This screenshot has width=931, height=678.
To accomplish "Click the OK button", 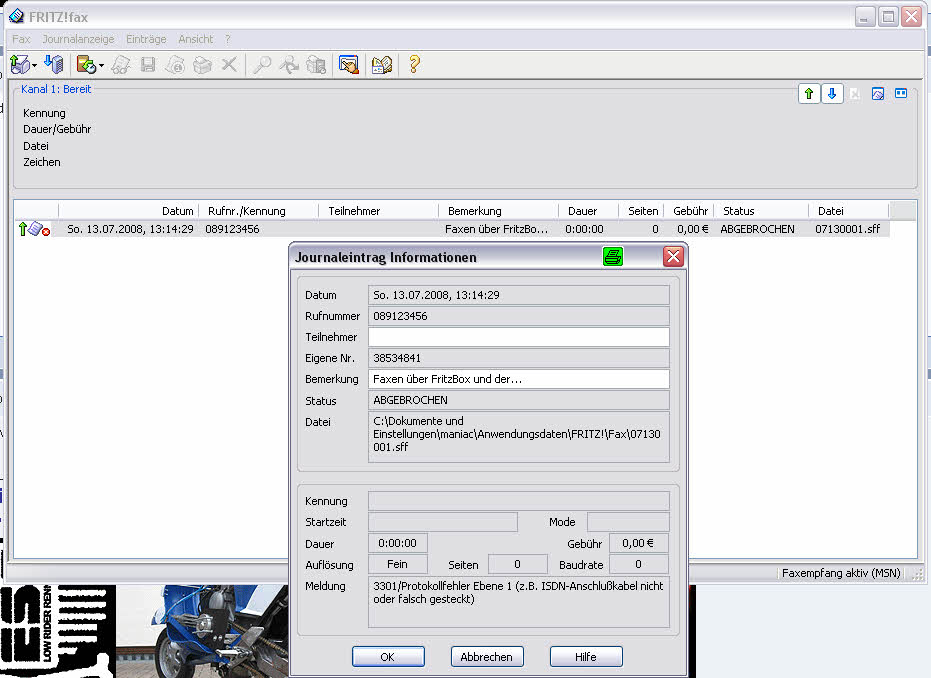I will click(x=388, y=657).
